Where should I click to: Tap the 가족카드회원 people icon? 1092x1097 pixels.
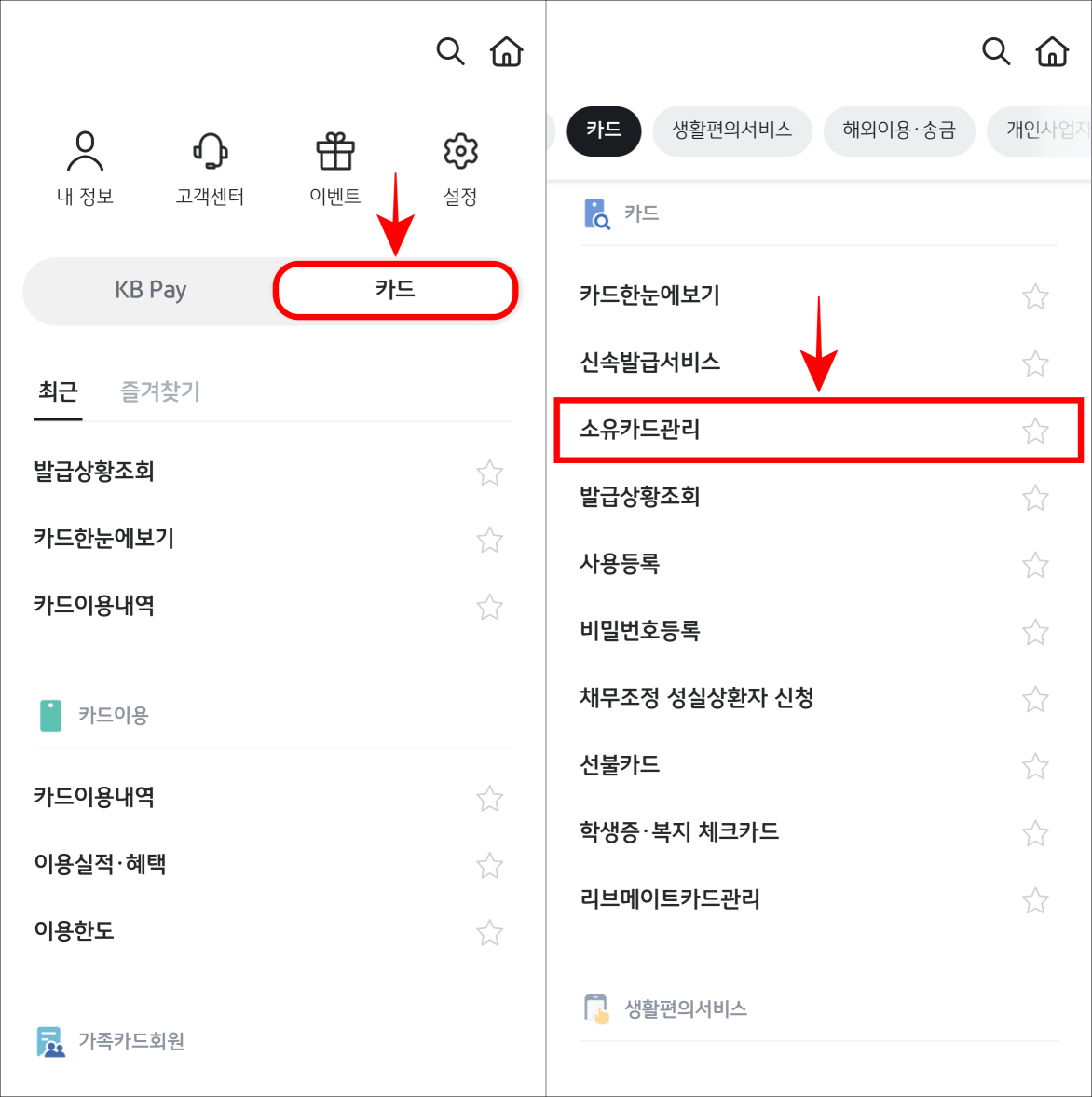[49, 1040]
